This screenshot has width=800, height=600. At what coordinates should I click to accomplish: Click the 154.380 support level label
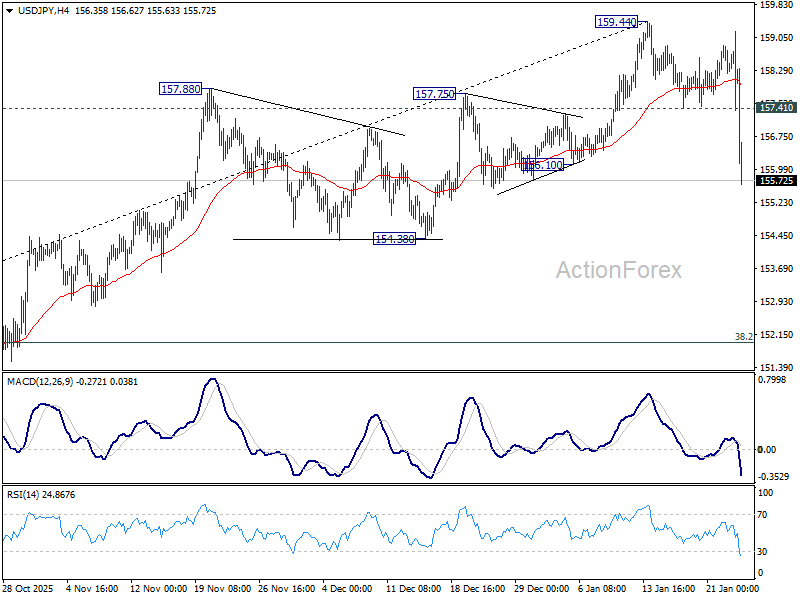[x=394, y=238]
